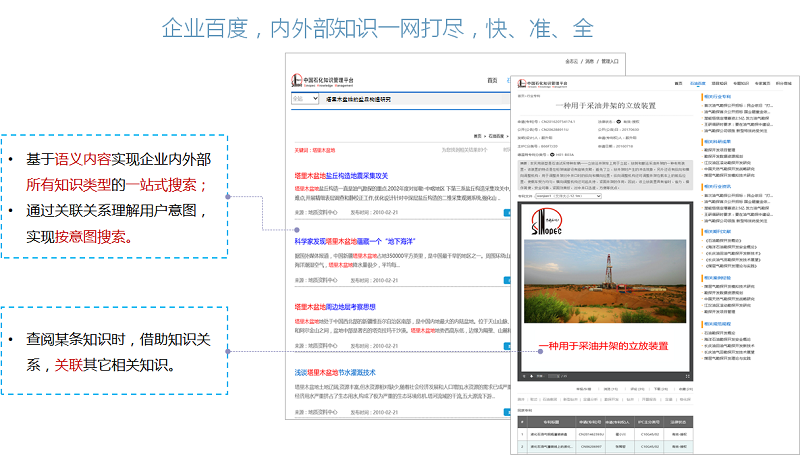Image resolution: width=800 pixels, height=455 pixels.
Task: Click the blue icon beside the "地下海洋" result
Action: point(508,280)
